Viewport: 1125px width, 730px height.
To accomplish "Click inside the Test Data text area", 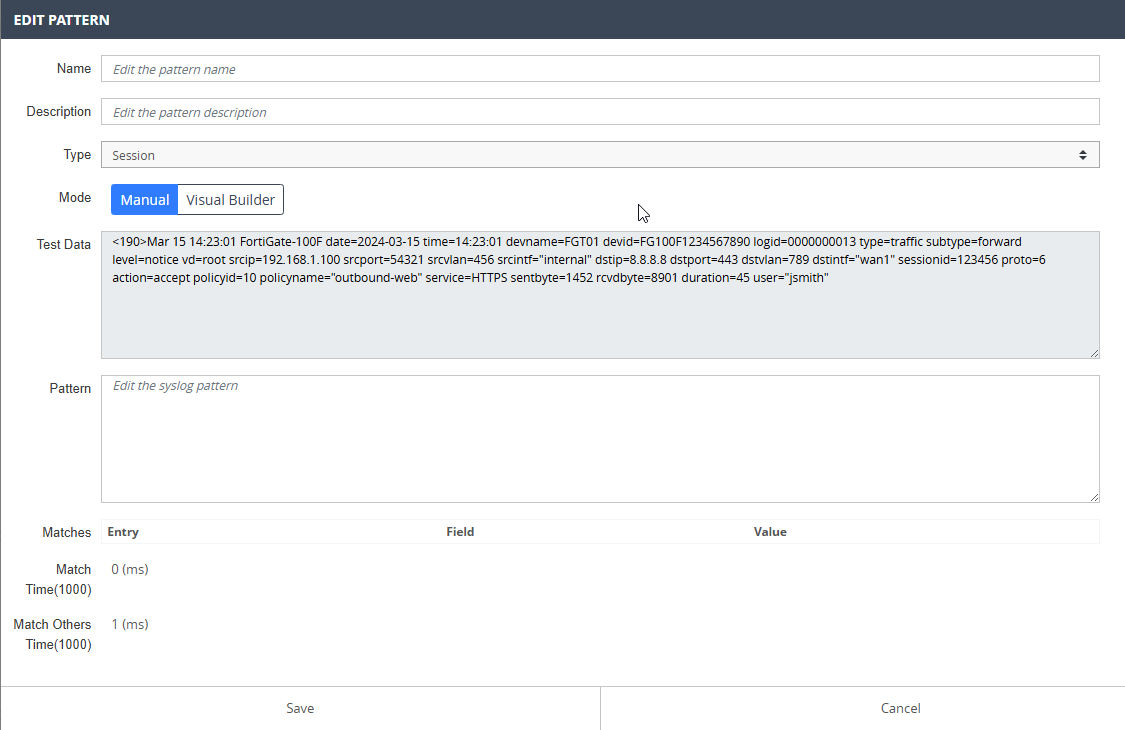I will pos(600,295).
